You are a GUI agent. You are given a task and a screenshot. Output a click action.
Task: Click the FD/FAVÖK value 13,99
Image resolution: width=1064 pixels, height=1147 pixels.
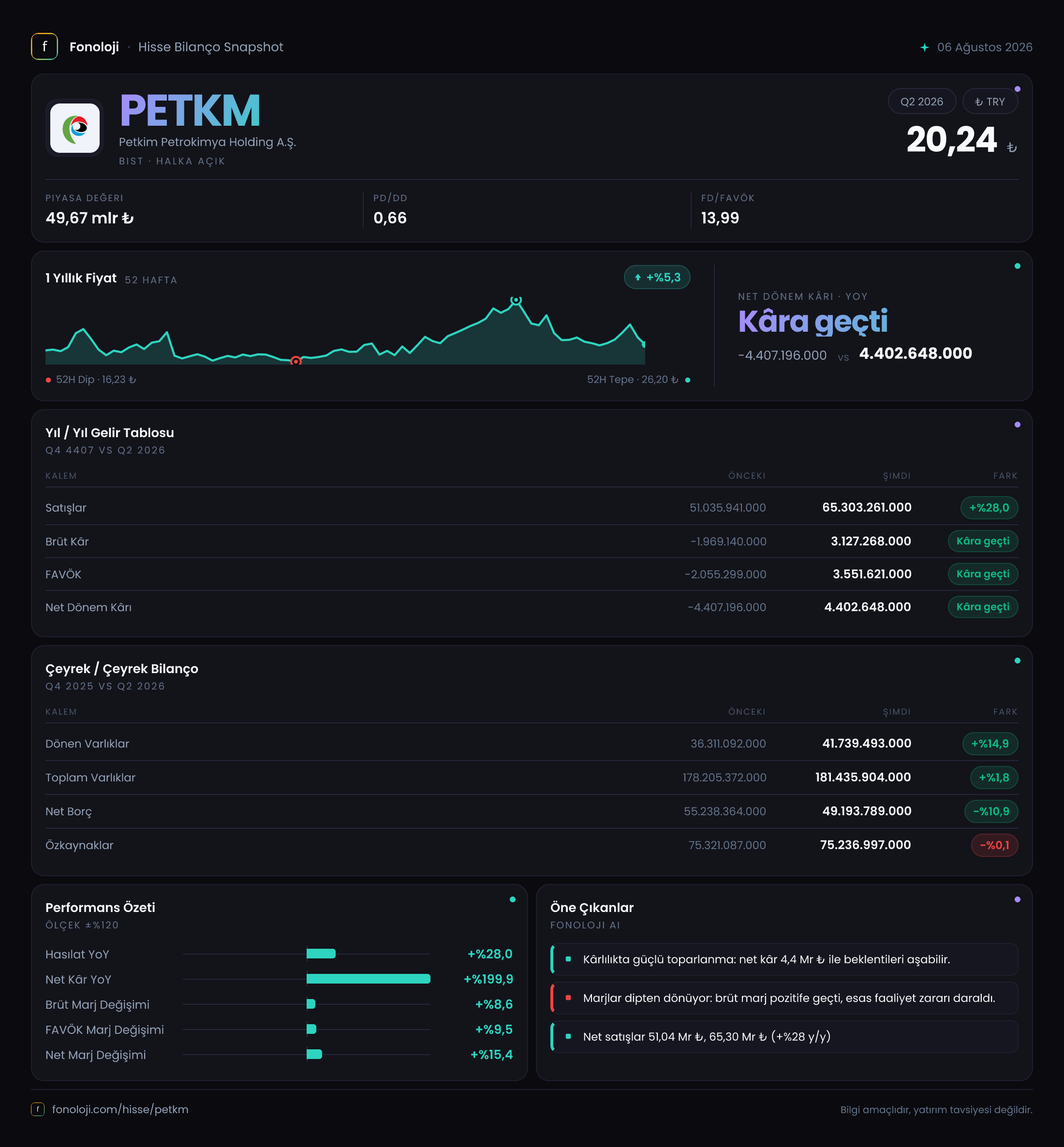(x=720, y=218)
